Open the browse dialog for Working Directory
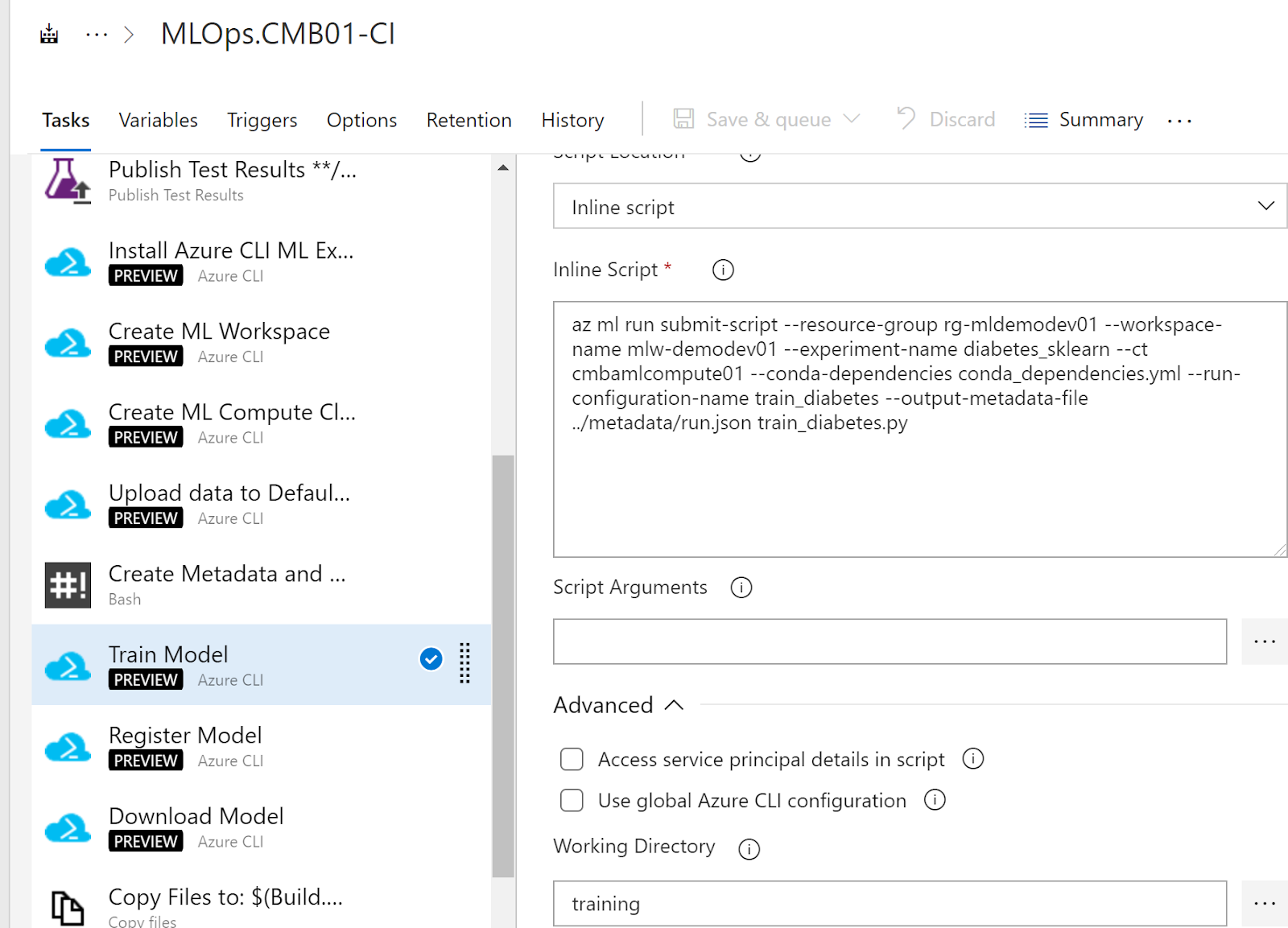1288x928 pixels. (x=1264, y=903)
